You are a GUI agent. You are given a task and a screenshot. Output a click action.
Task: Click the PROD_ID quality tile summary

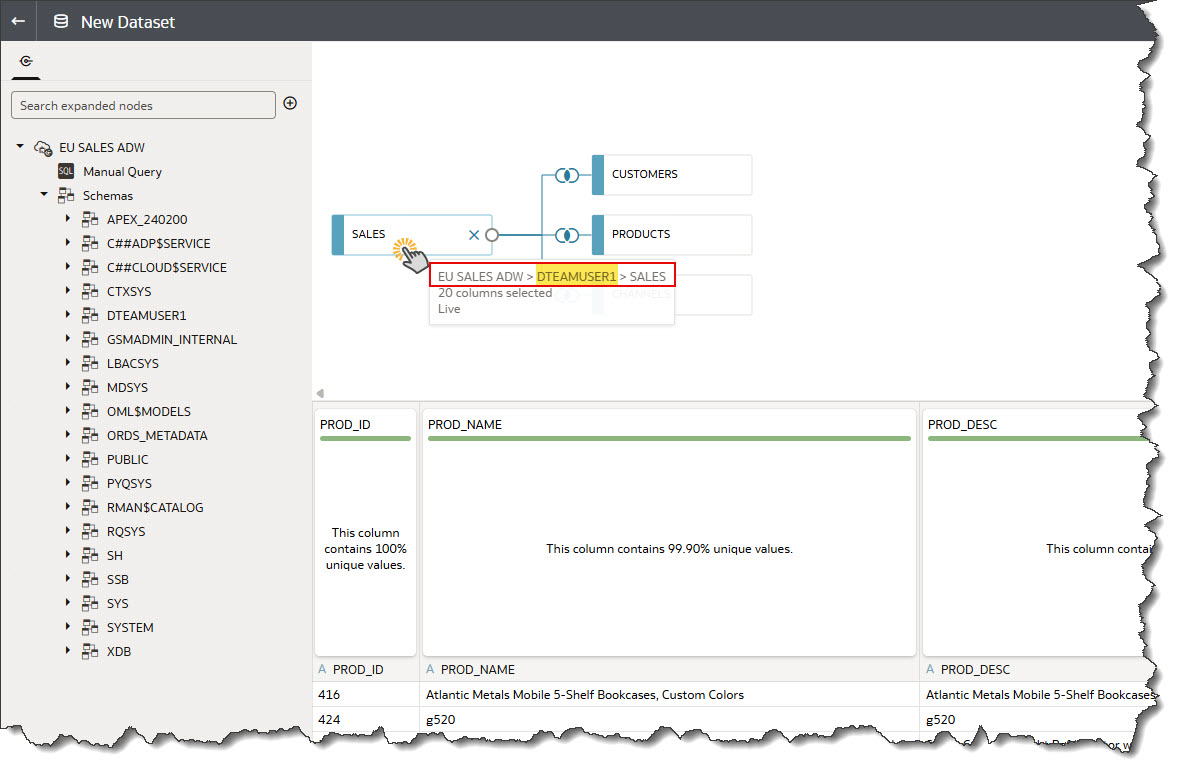(x=365, y=548)
